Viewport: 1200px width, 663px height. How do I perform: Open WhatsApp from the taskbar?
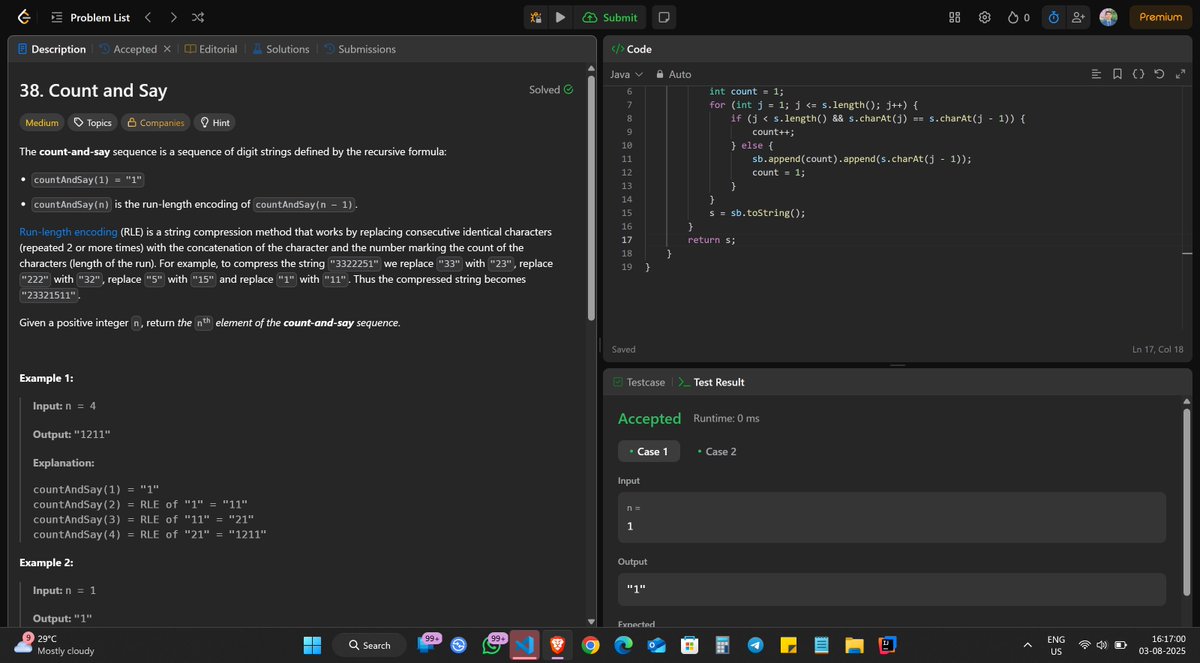(491, 645)
